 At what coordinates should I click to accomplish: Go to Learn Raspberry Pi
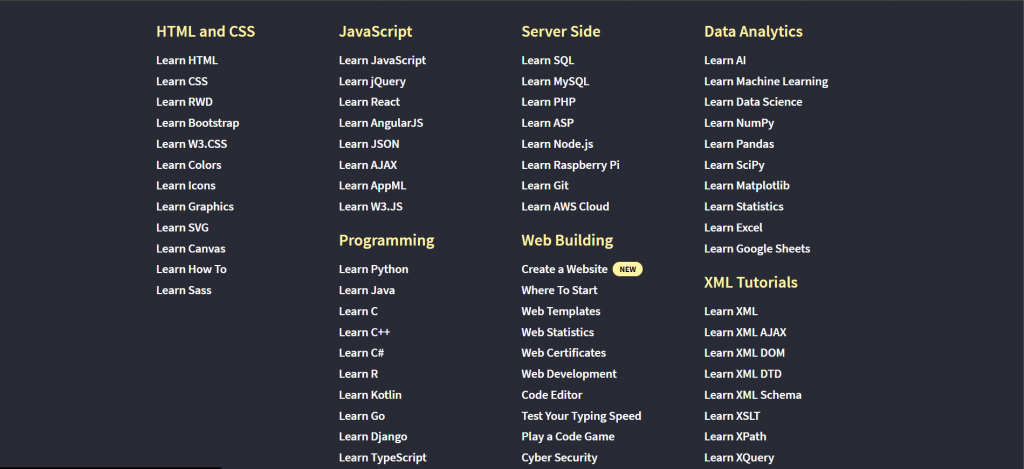(570, 165)
